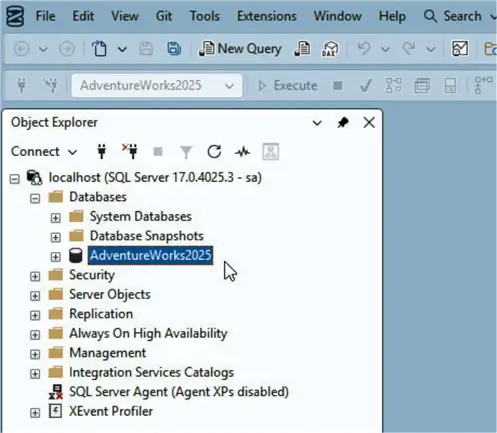Open the AdventureWorks2025 database dropdown
Image resolution: width=497 pixels, height=433 pixels.
pos(157,86)
